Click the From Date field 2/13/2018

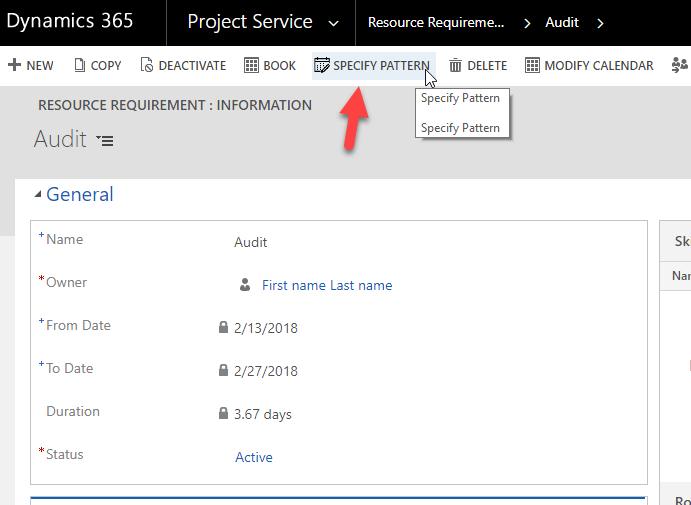(x=266, y=328)
